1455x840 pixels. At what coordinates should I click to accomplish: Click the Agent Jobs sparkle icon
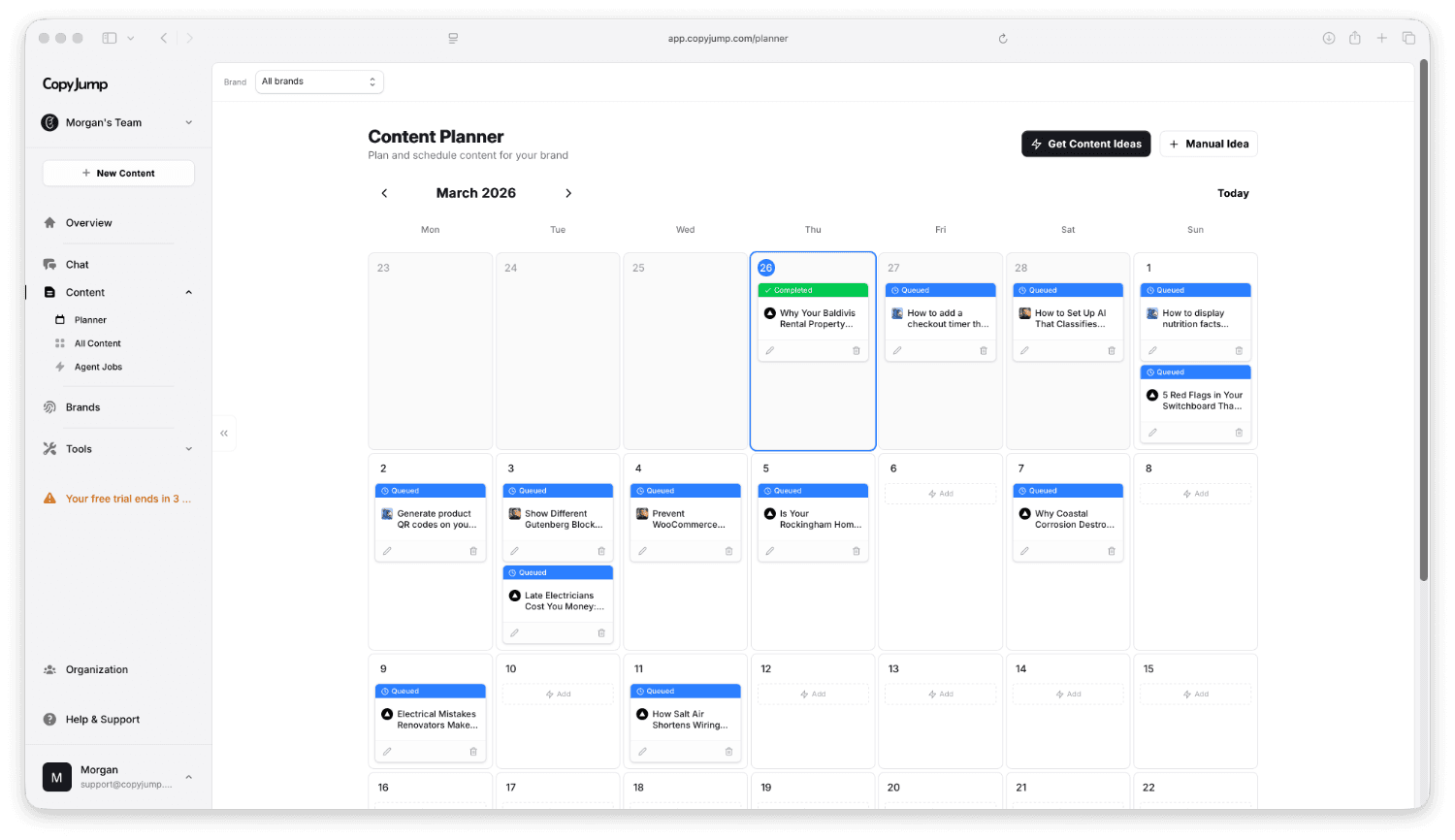coord(61,367)
